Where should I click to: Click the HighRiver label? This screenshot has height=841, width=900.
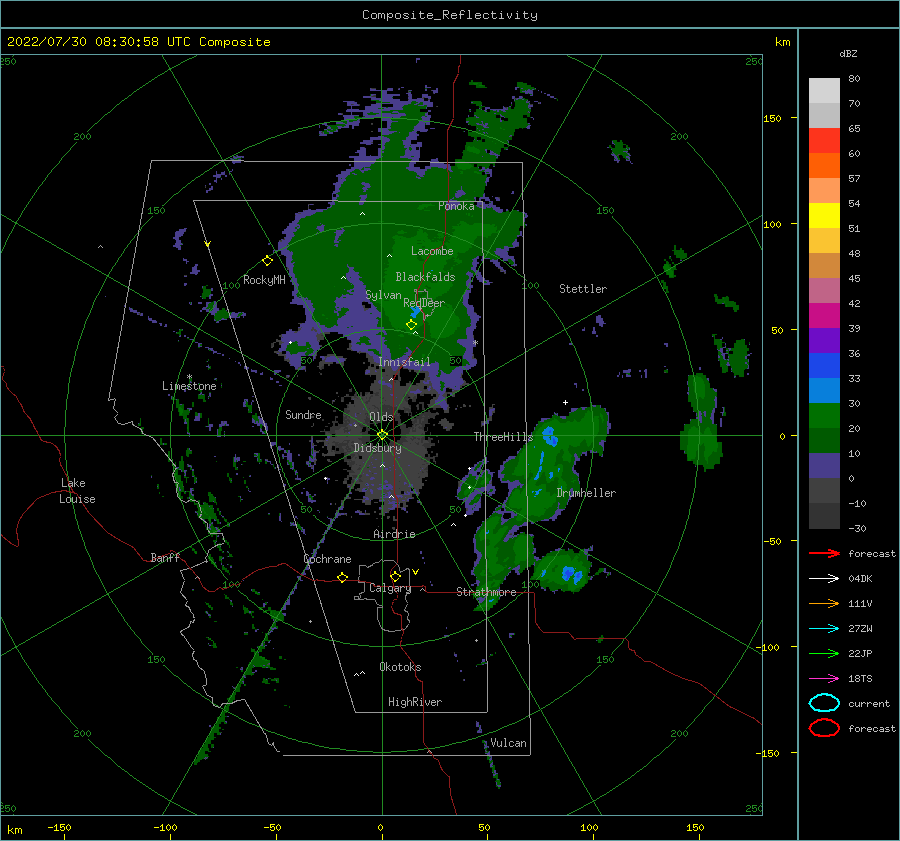coord(415,702)
